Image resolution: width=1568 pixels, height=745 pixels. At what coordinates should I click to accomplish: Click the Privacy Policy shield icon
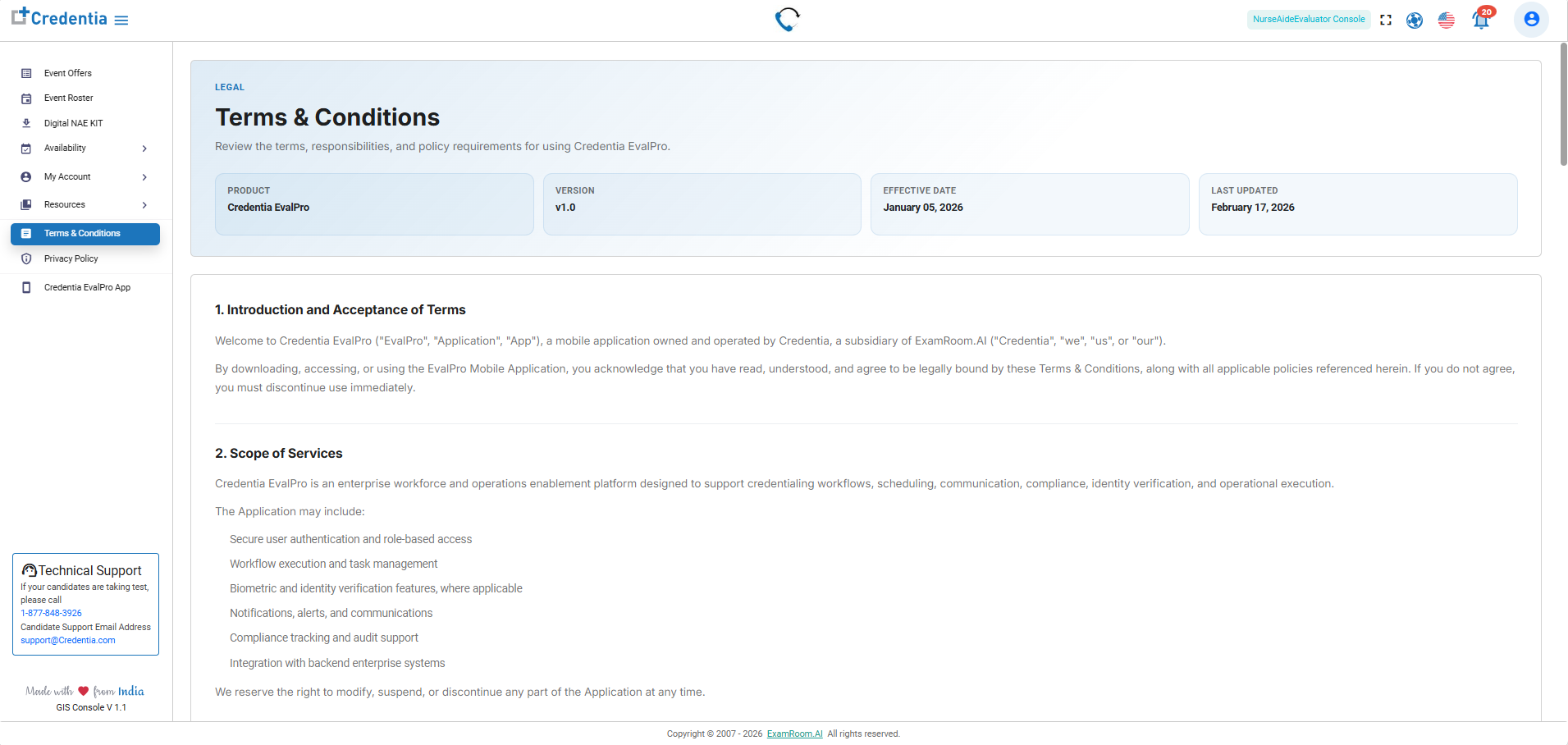pos(26,259)
